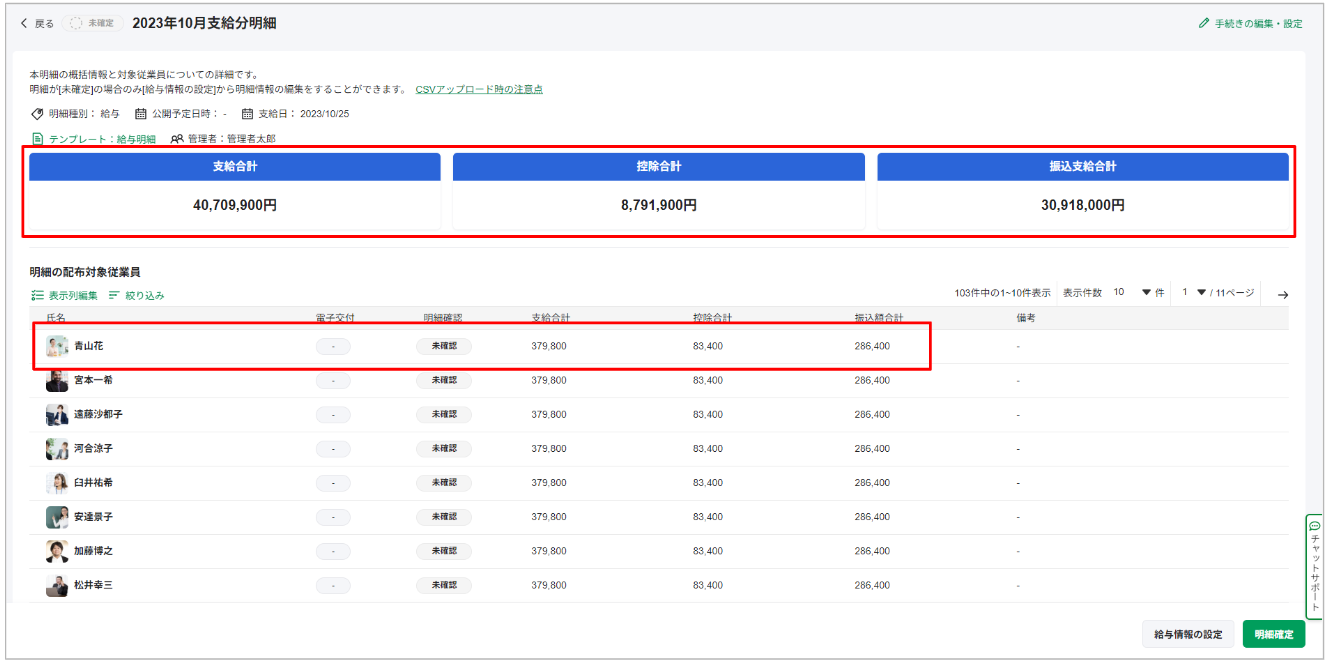Open the page number dropdown
Image resolution: width=1329 pixels, height=665 pixels.
[x=1201, y=293]
